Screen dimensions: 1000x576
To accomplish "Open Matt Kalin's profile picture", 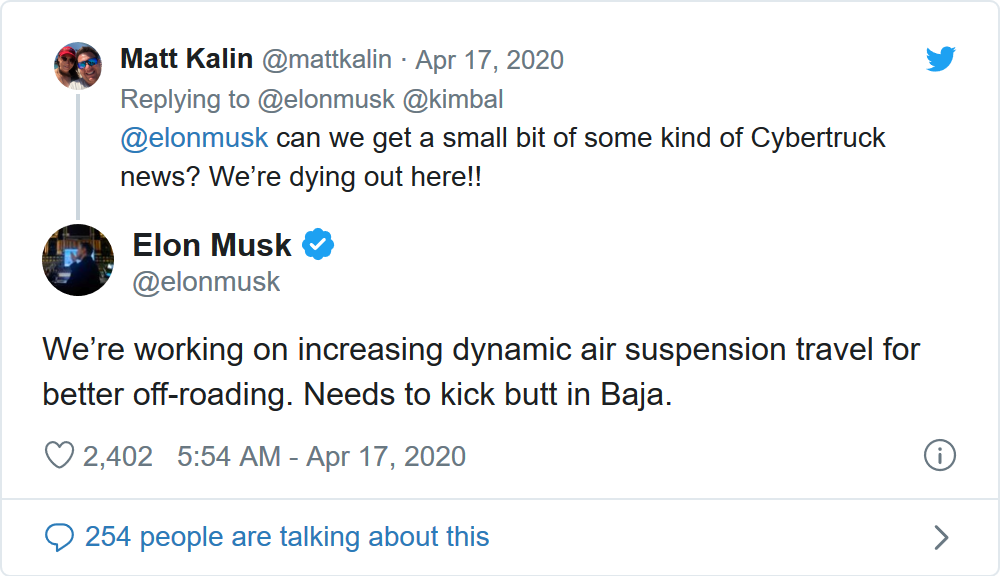I will [x=78, y=66].
